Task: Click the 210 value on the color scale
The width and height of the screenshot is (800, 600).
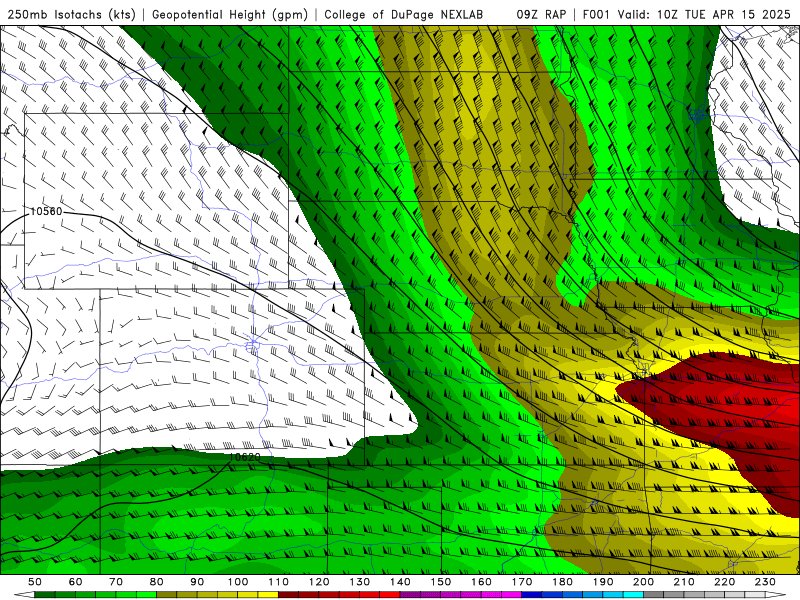Action: click(x=684, y=582)
